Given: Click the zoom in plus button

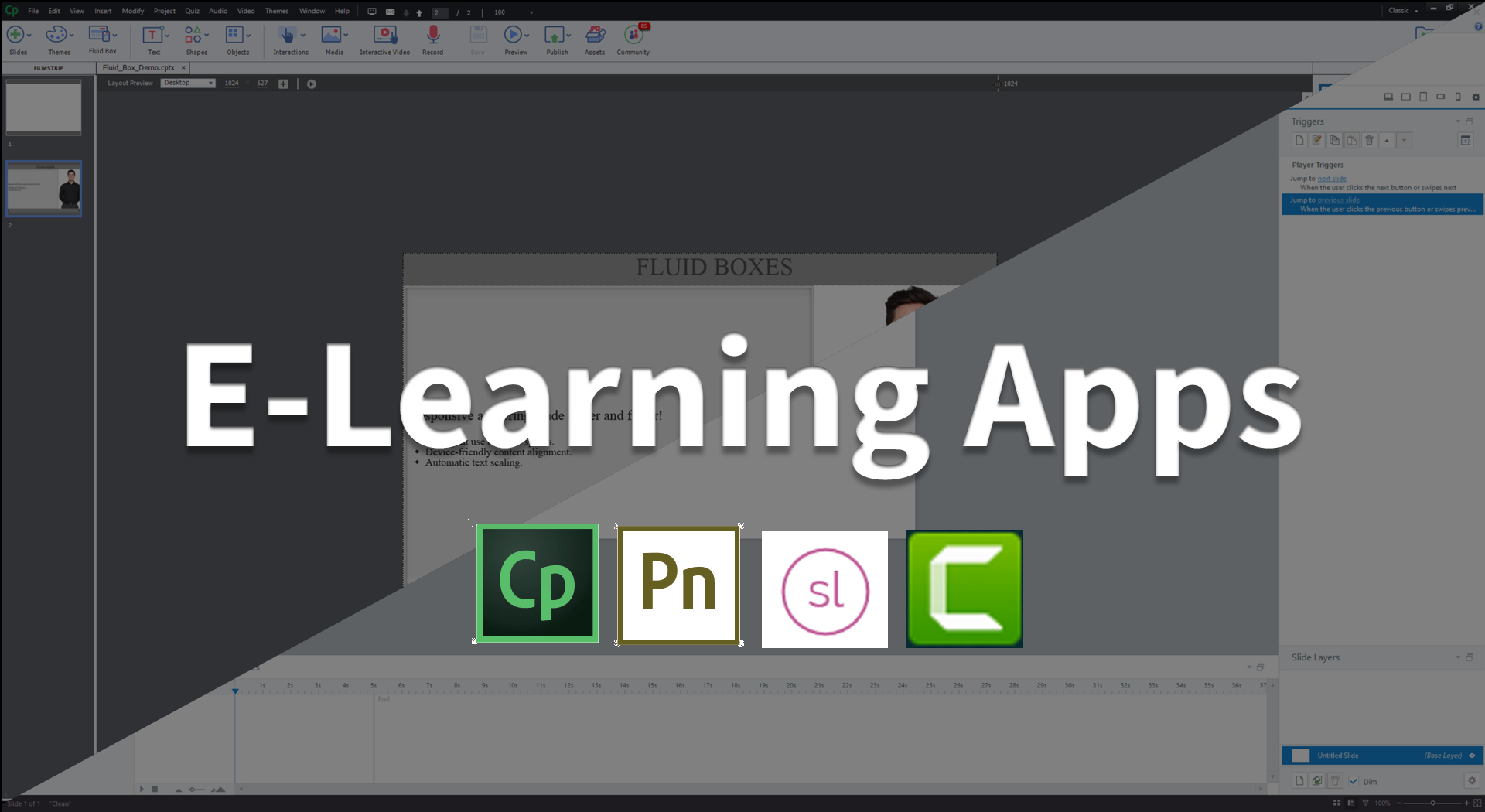Looking at the screenshot, I should click(x=1466, y=803).
